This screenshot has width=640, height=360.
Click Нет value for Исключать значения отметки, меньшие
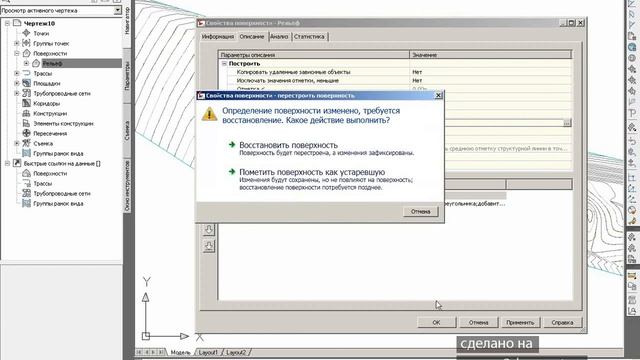click(x=417, y=81)
